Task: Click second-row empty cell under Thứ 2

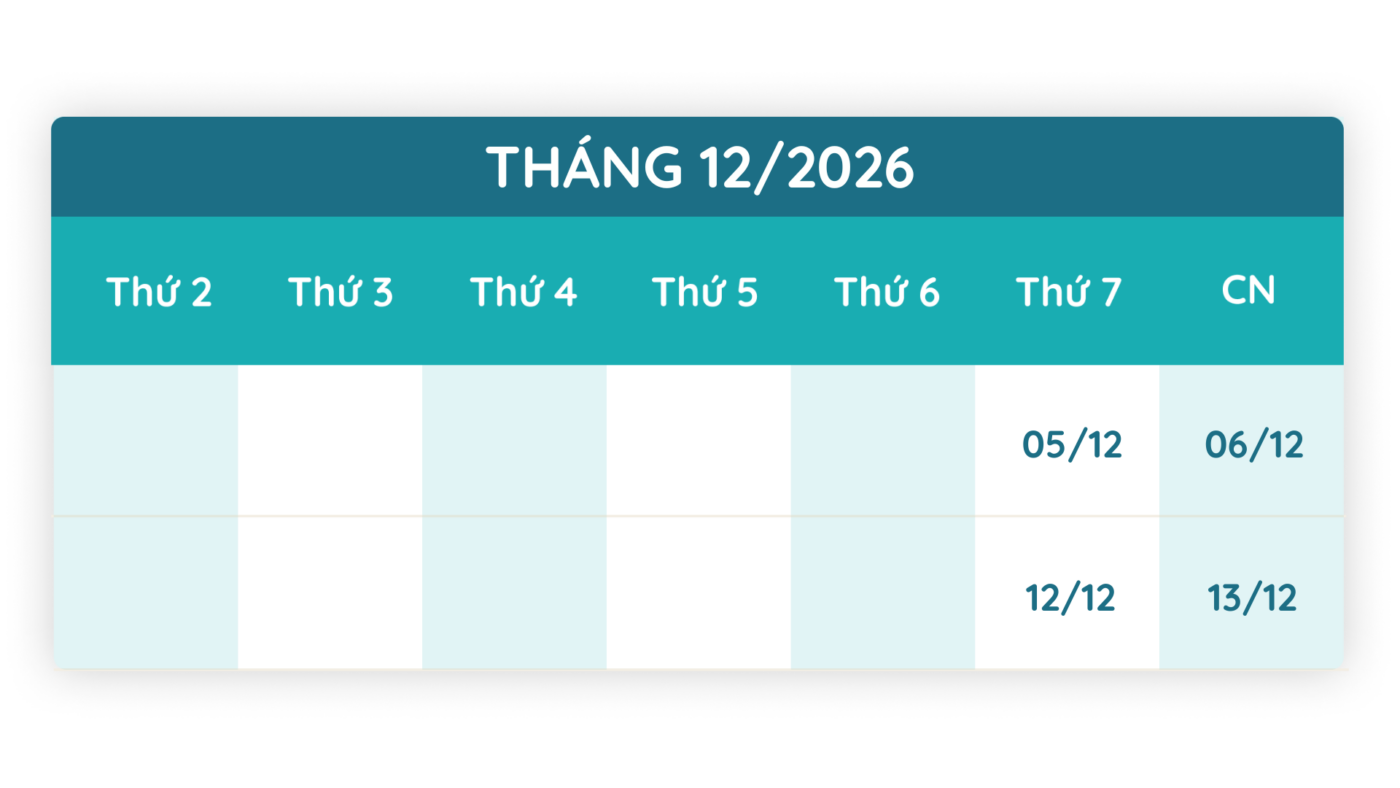Action: 145,593
